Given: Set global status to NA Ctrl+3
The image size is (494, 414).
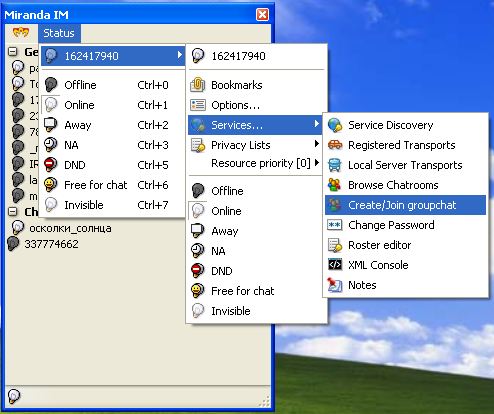Looking at the screenshot, I should click(113, 145).
